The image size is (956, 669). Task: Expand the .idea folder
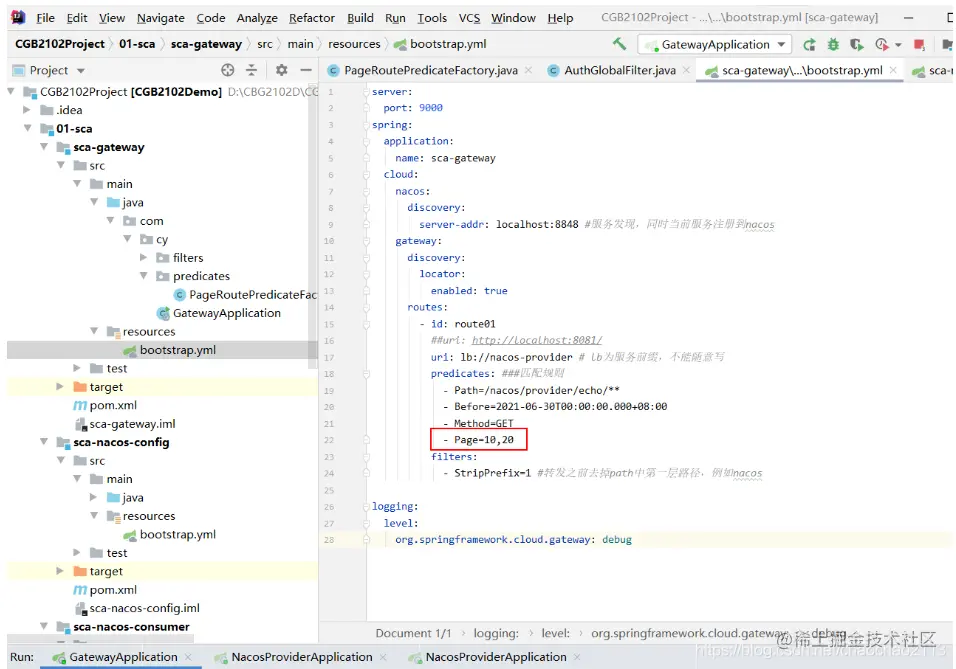[x=27, y=110]
